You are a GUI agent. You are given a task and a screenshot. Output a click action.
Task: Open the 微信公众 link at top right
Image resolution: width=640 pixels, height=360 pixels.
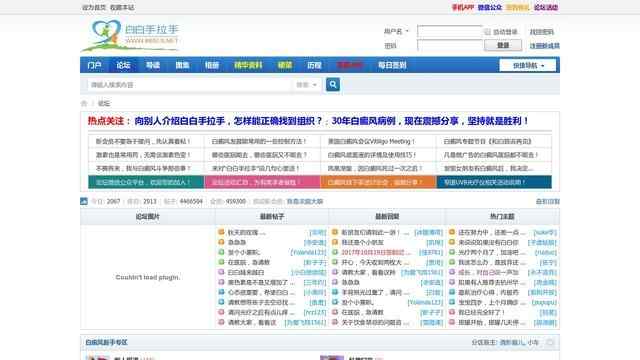(x=489, y=7)
